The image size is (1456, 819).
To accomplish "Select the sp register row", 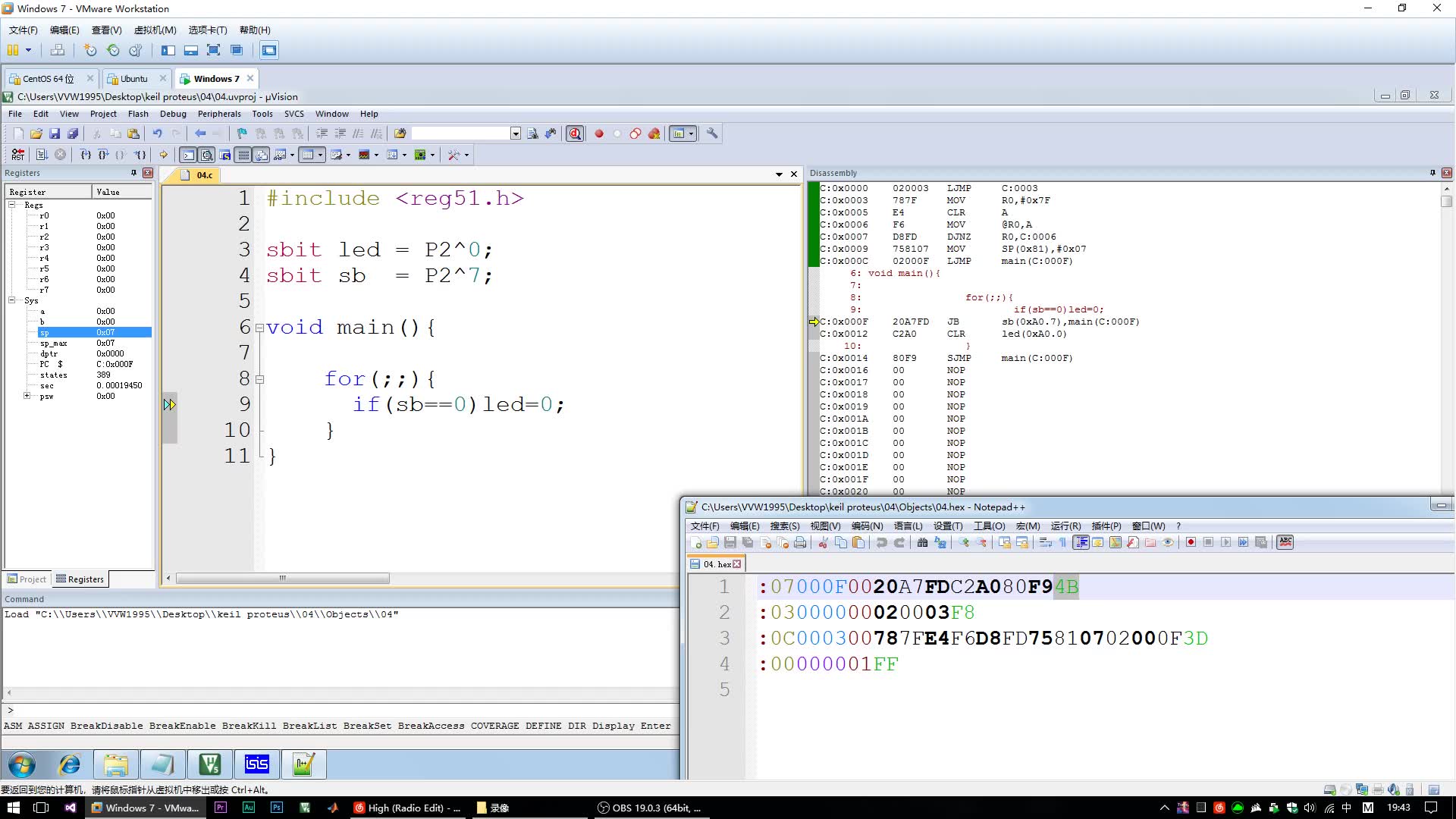I will click(x=95, y=332).
